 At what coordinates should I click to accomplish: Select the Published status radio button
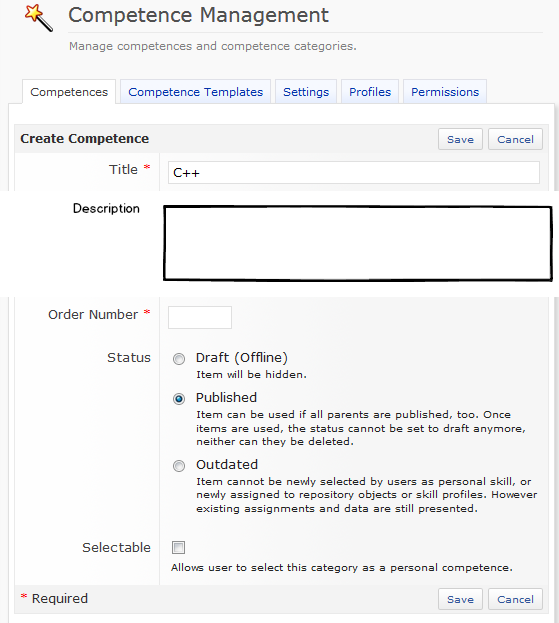[x=179, y=399]
